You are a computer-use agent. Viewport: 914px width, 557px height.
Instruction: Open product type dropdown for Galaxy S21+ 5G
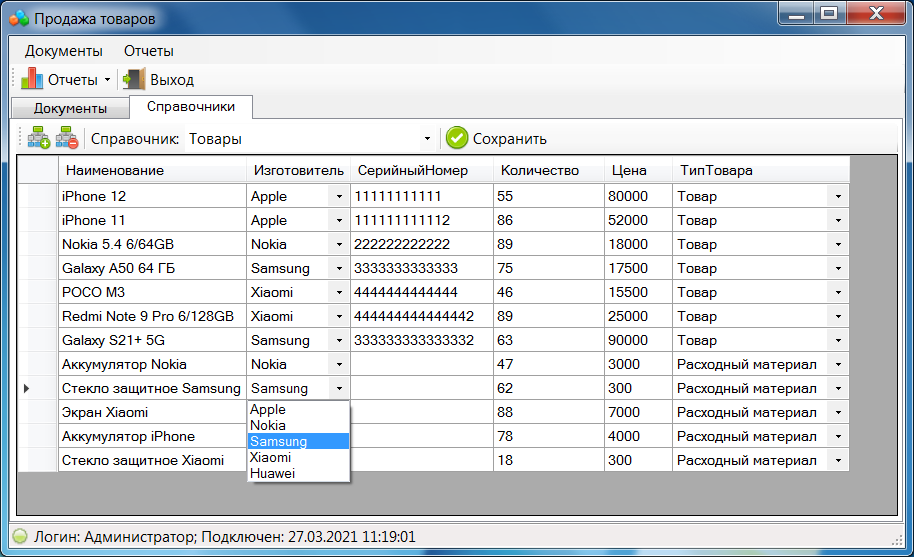838,340
